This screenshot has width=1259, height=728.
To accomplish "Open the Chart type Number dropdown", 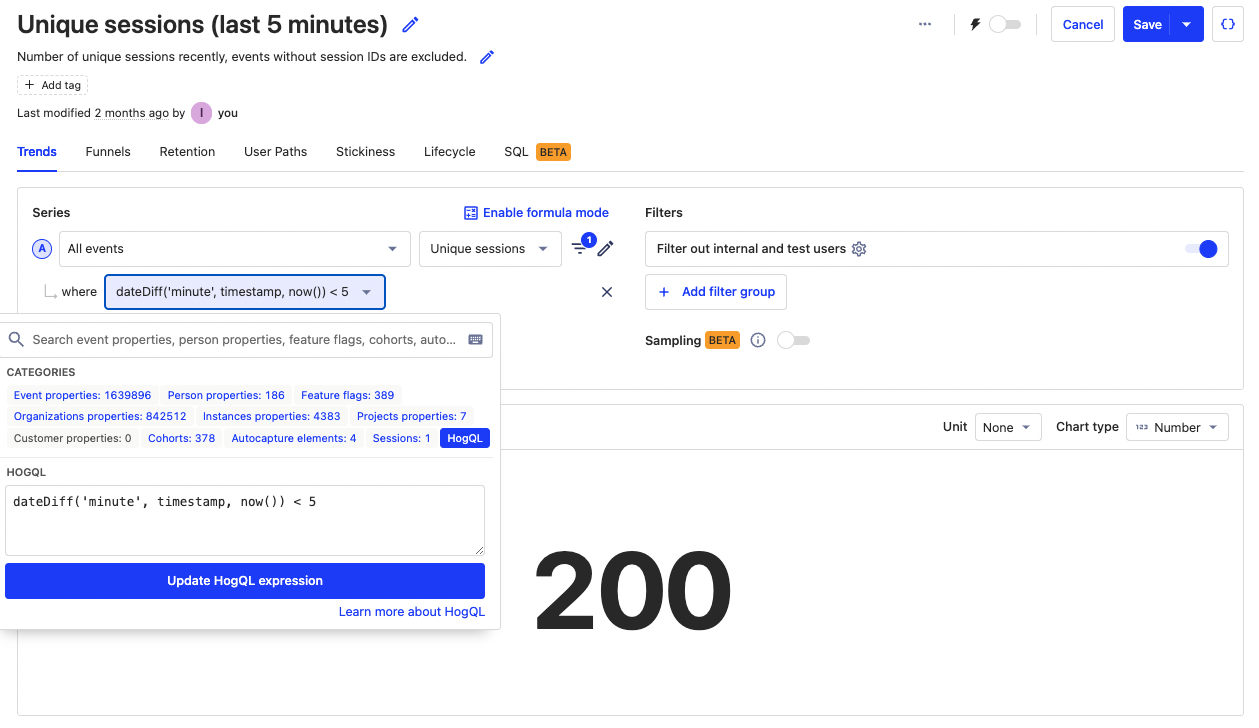I will 1177,427.
